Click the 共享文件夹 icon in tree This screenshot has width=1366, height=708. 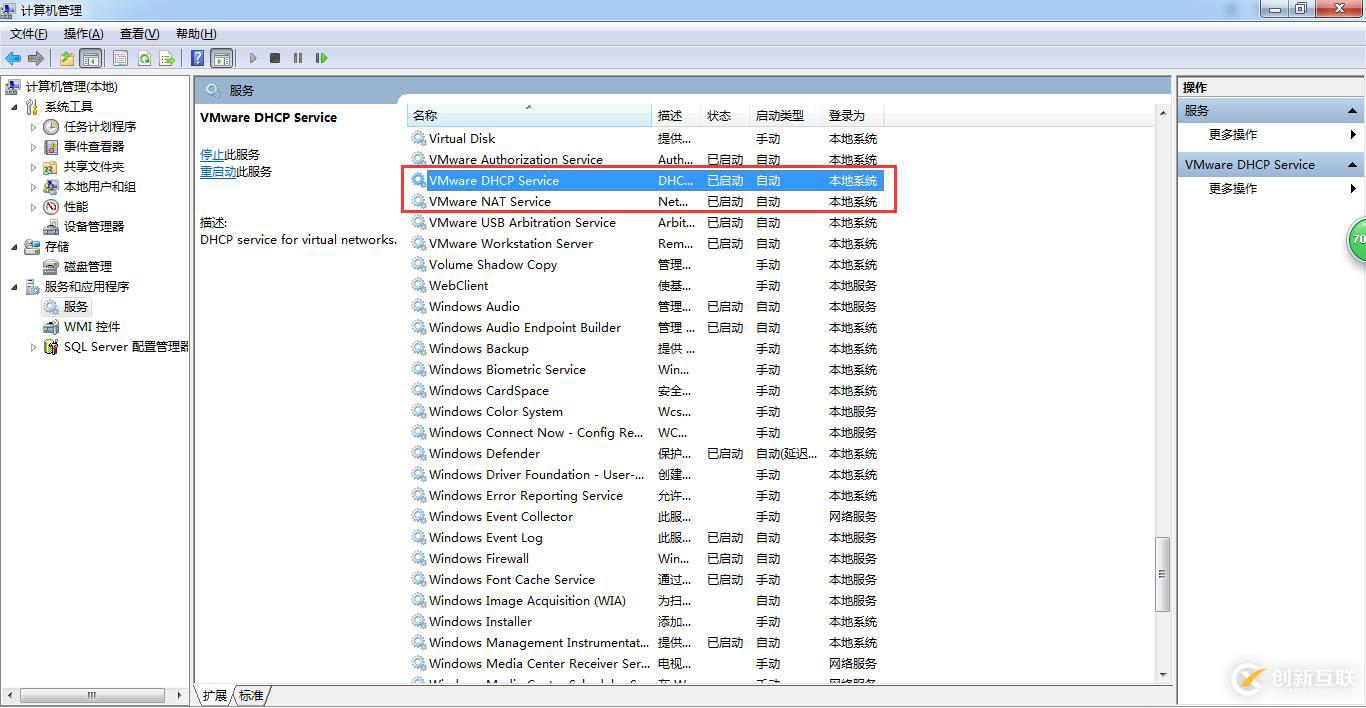(51, 167)
